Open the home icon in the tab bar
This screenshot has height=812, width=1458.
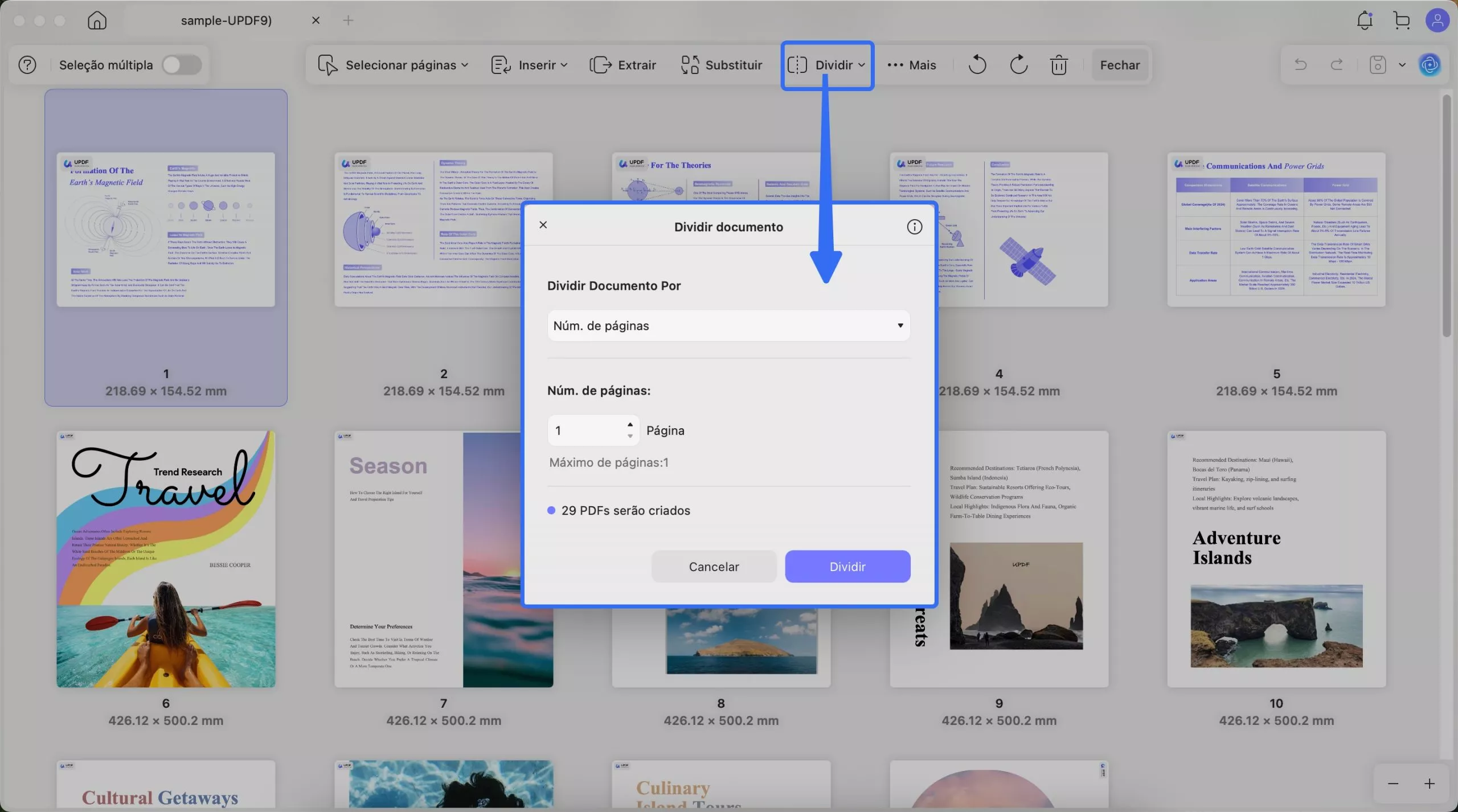coord(97,20)
